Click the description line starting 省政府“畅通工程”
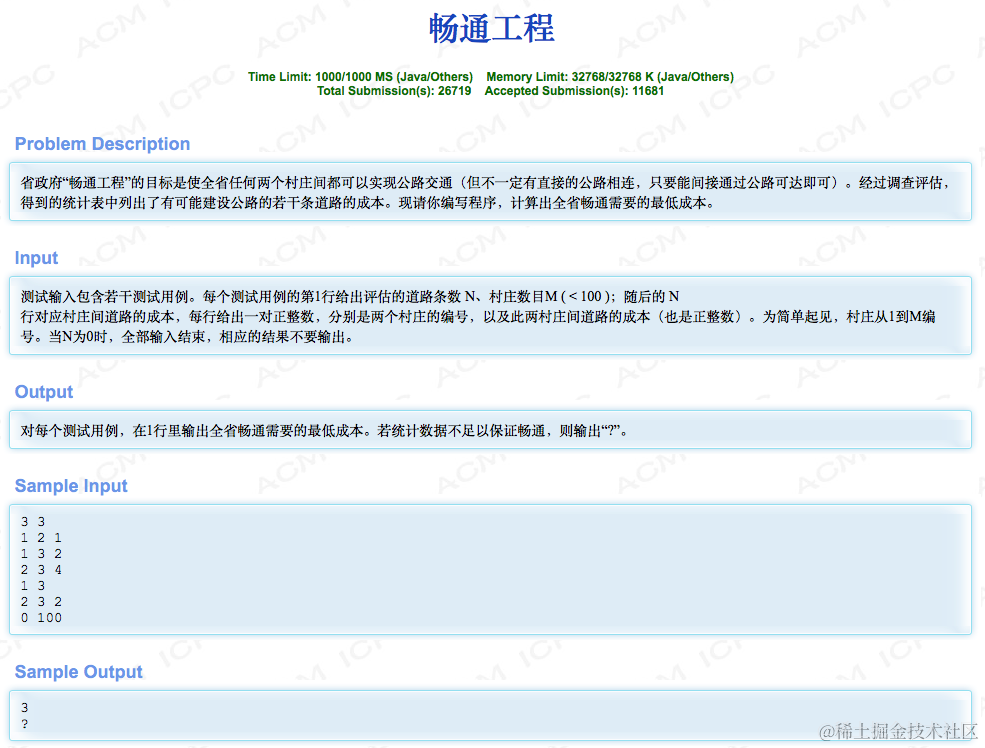 (484, 183)
